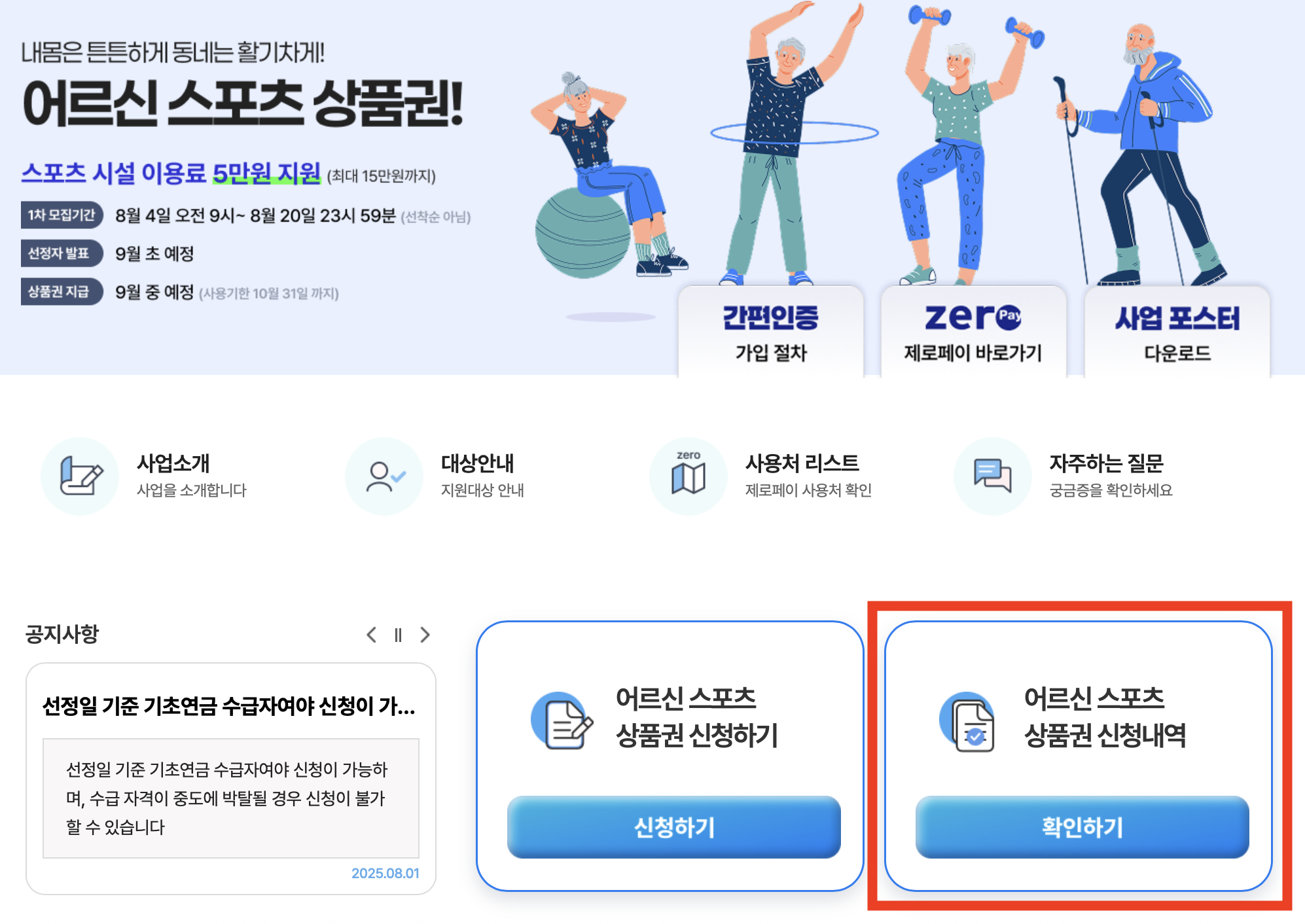Screen dimensions: 1305x924
Task: Open the 사업소개 pencil-and-paper icon
Action: pyautogui.click(x=80, y=476)
